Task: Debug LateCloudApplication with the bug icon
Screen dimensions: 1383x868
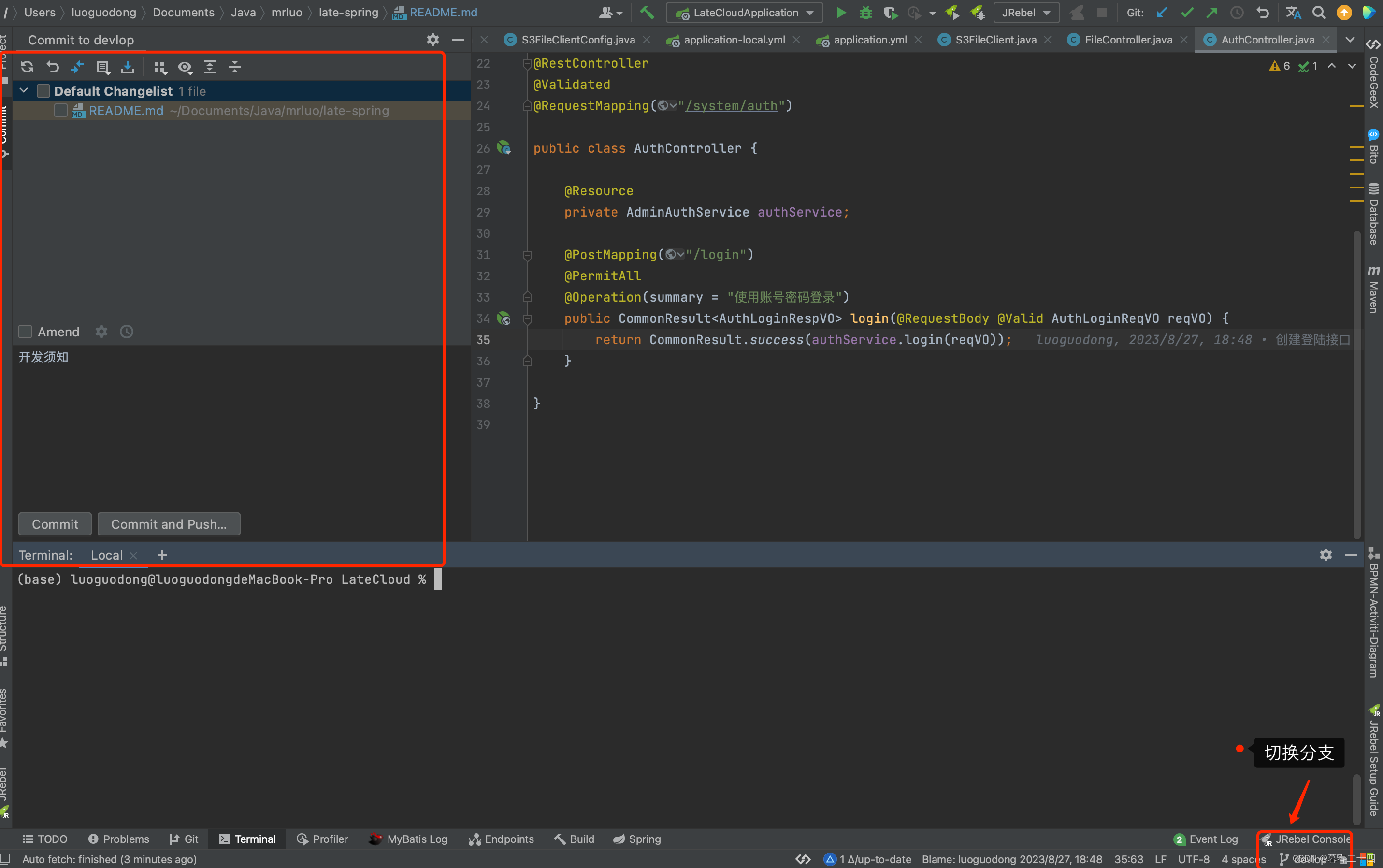Action: click(865, 12)
